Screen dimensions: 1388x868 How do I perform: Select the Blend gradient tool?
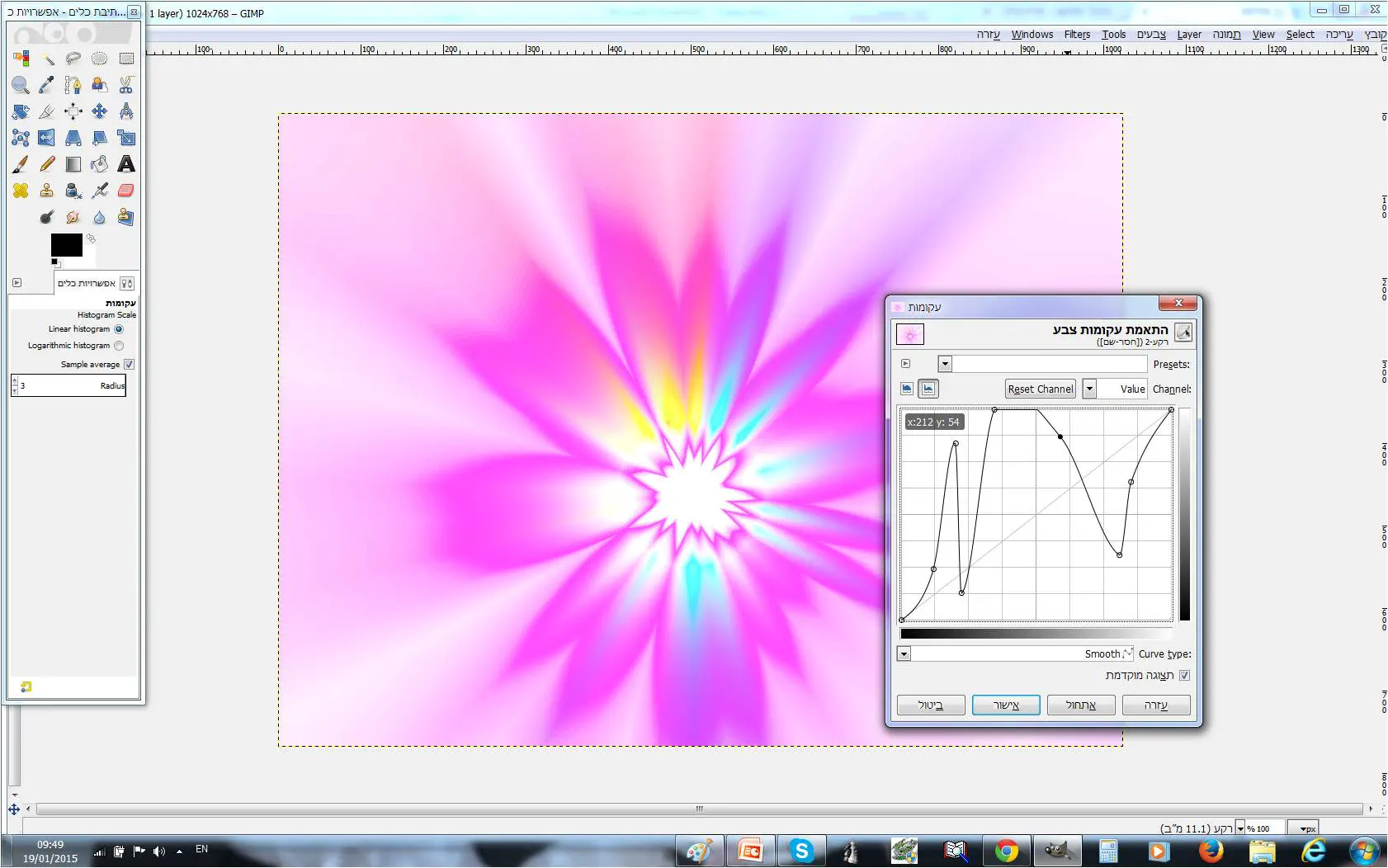pos(73,164)
